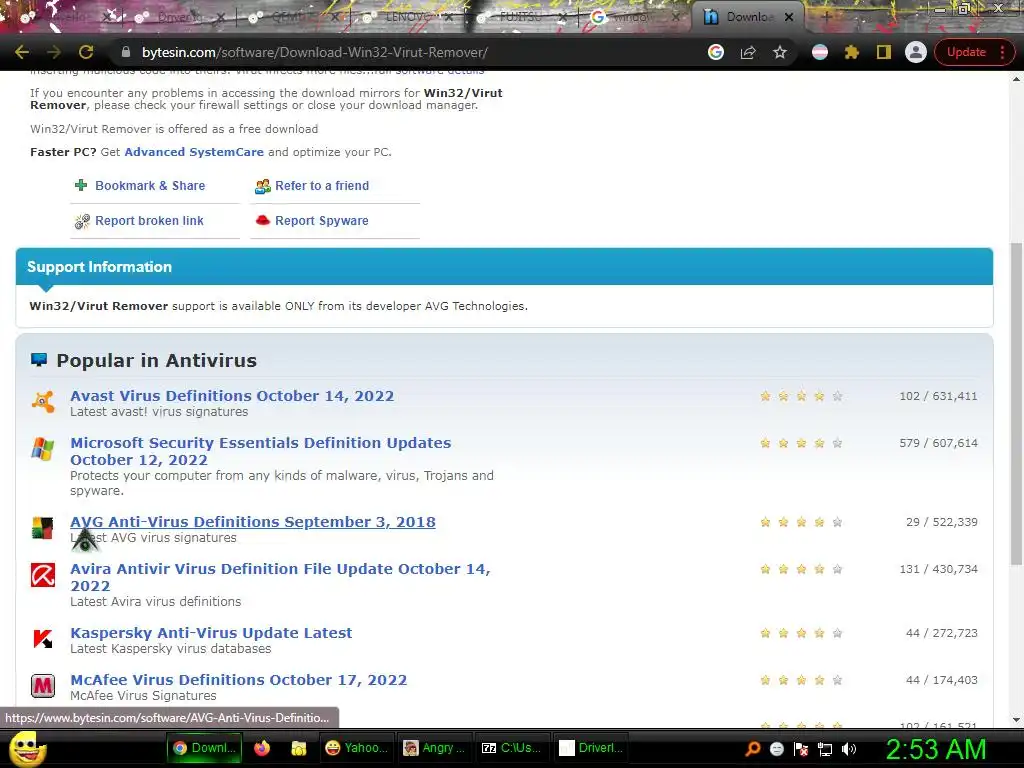Click the scrollbar down arrow
The width and height of the screenshot is (1024, 768).
(x=1016, y=720)
